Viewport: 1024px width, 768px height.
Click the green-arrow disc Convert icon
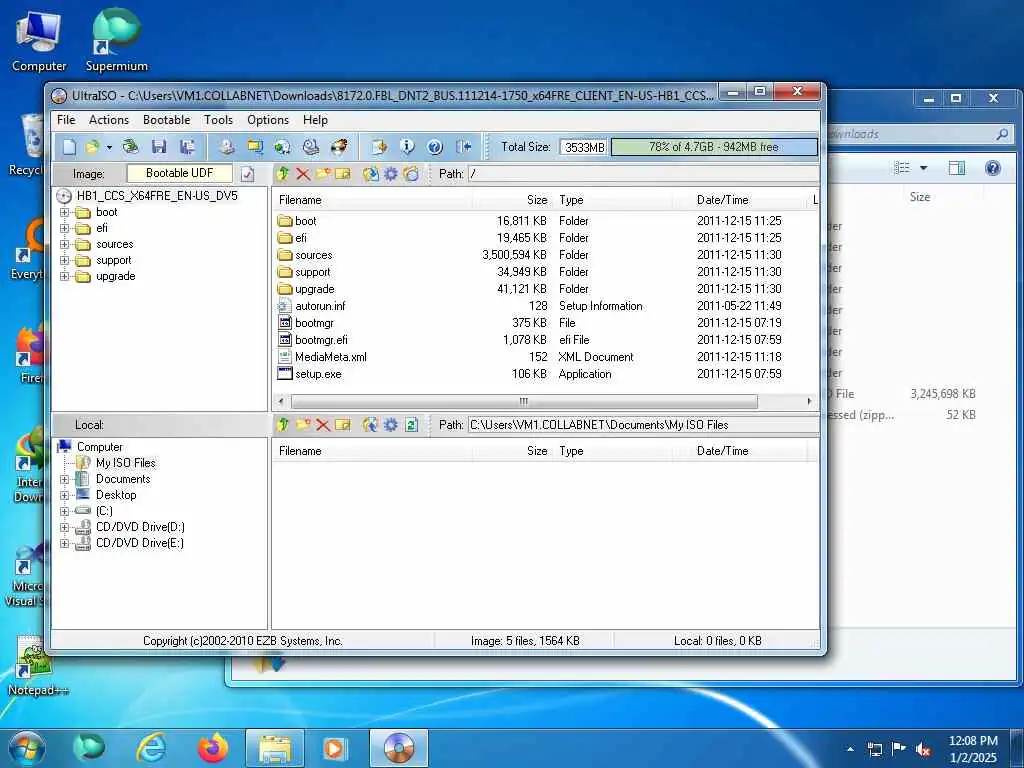282,147
